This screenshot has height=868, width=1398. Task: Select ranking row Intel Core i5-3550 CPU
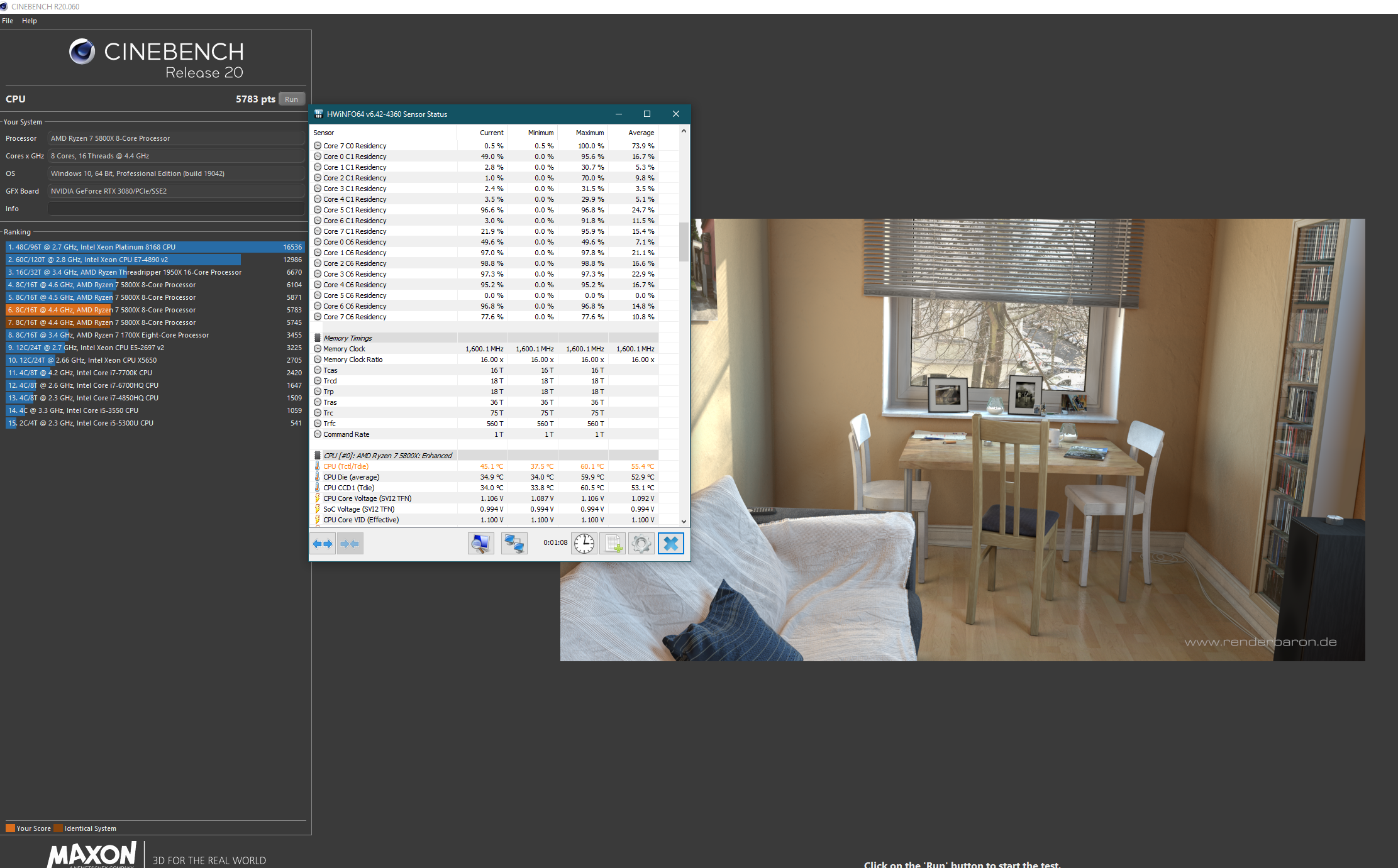click(155, 410)
